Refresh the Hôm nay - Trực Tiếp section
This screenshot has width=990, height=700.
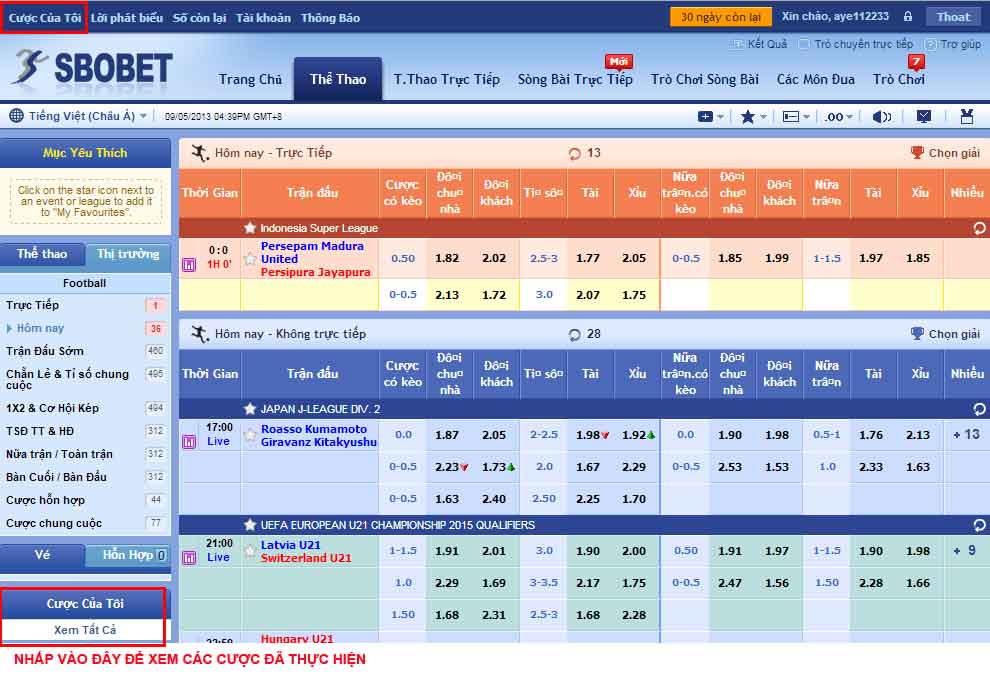tap(574, 153)
